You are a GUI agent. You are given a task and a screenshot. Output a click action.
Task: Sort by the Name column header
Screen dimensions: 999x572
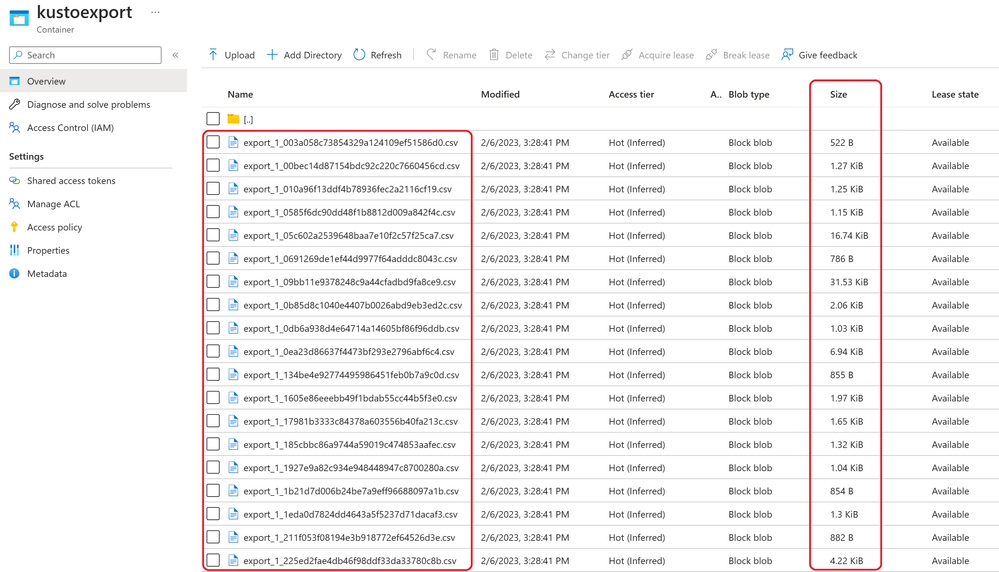pos(240,94)
